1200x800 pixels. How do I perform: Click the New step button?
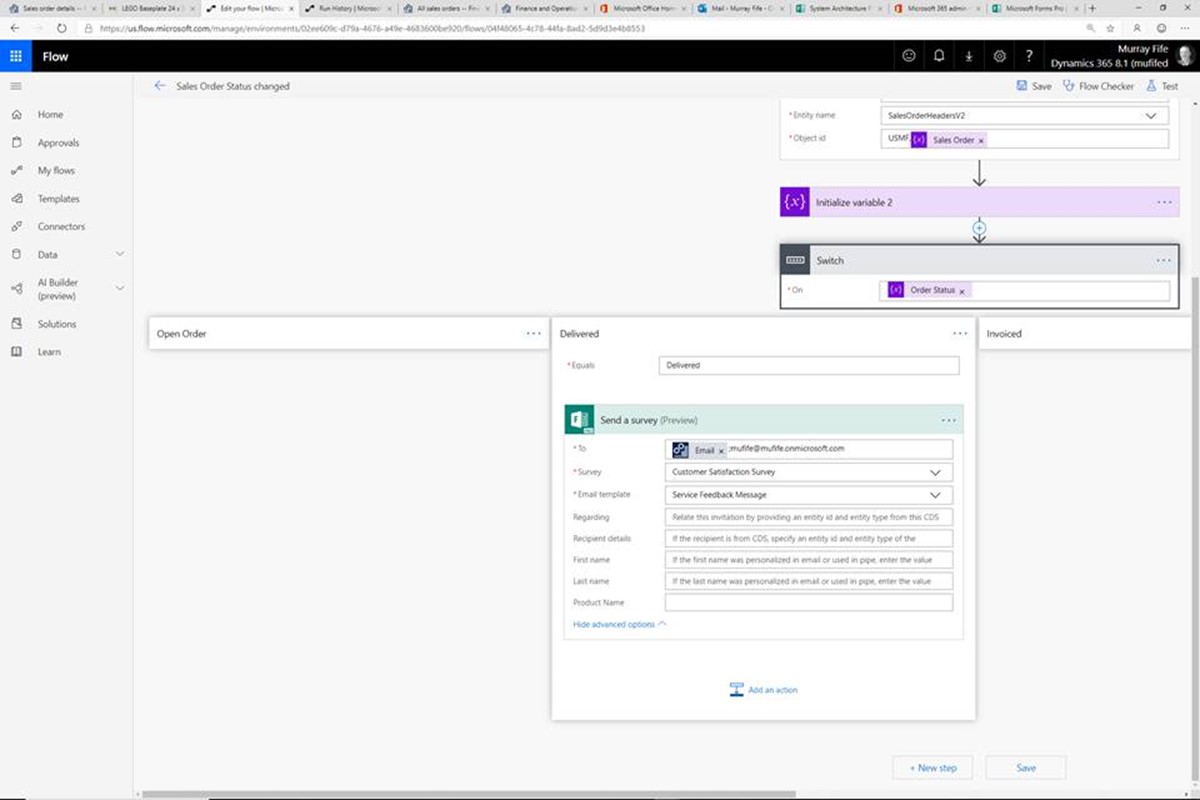coord(933,768)
